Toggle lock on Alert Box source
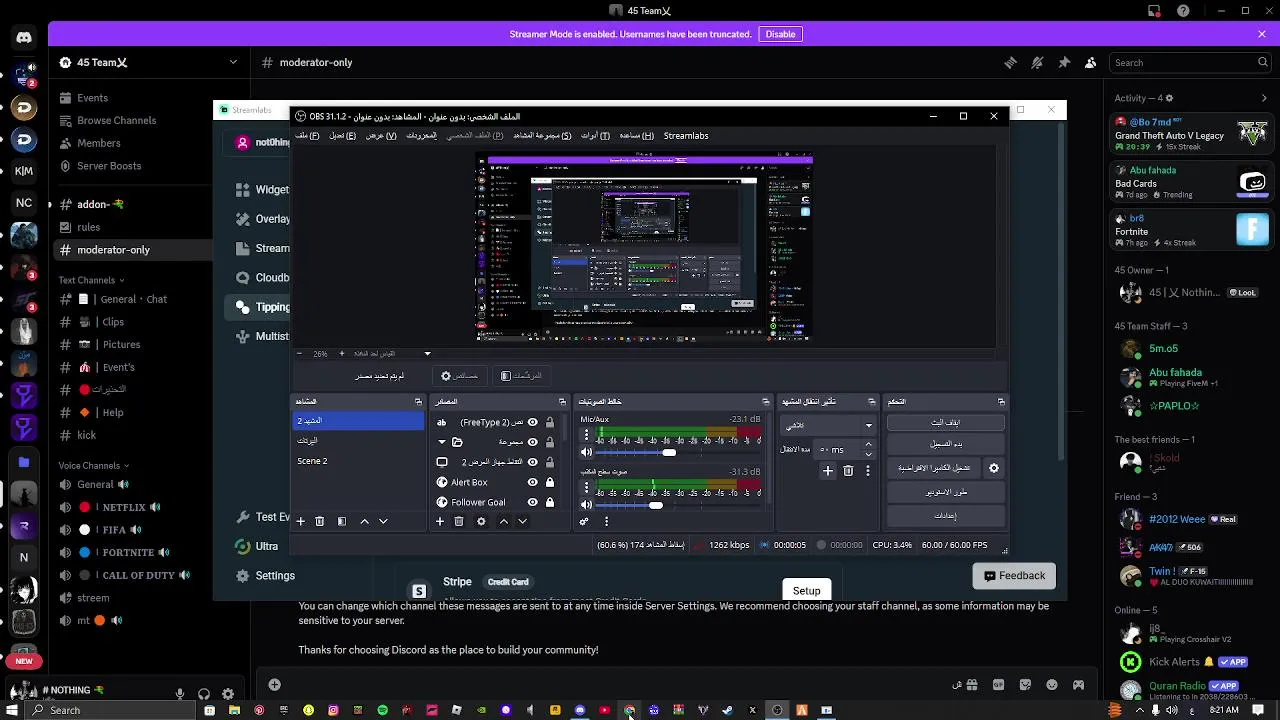This screenshot has height=720, width=1280. [x=549, y=482]
